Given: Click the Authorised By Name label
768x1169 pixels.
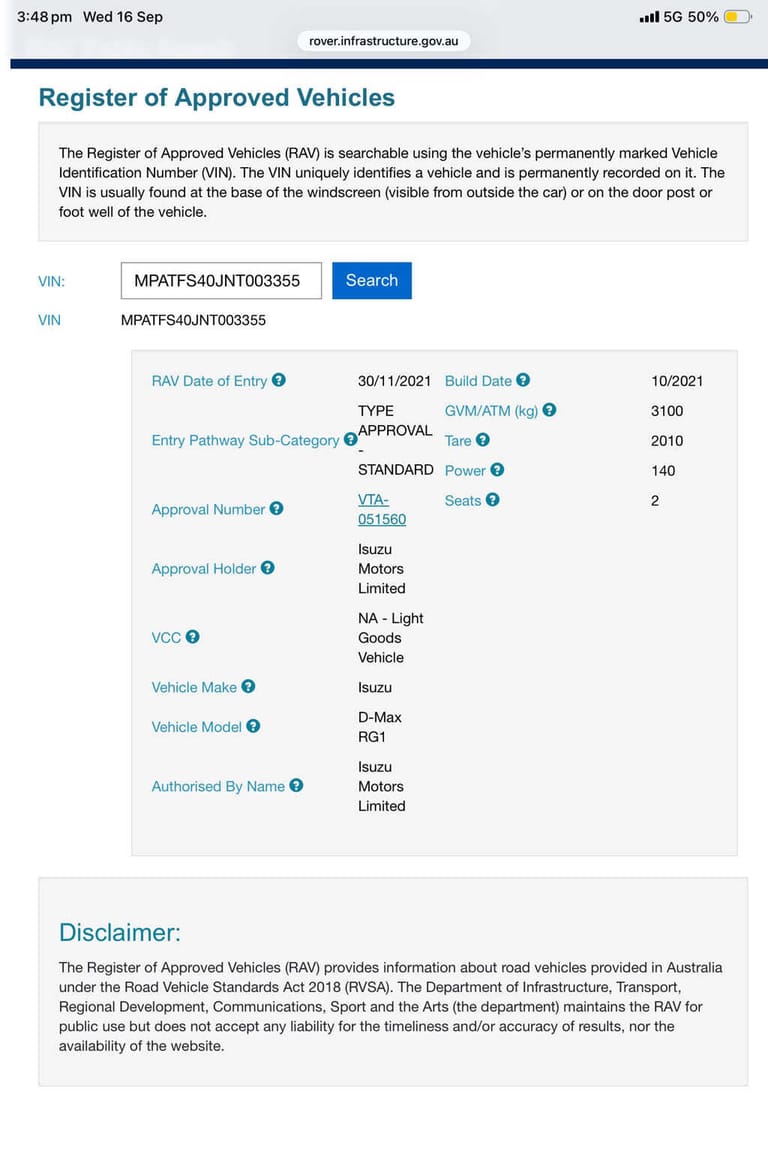Looking at the screenshot, I should 218,787.
